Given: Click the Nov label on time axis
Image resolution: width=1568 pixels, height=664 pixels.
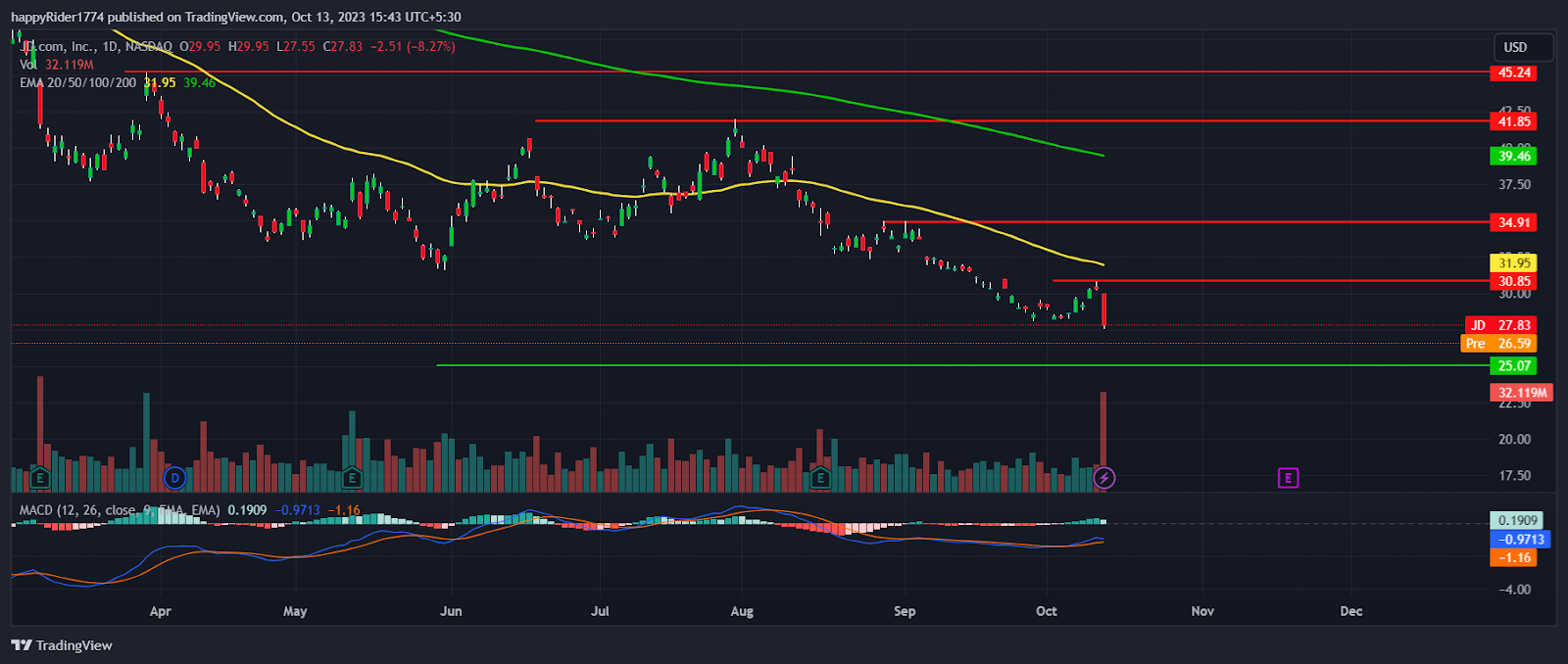Looking at the screenshot, I should click(x=1202, y=611).
